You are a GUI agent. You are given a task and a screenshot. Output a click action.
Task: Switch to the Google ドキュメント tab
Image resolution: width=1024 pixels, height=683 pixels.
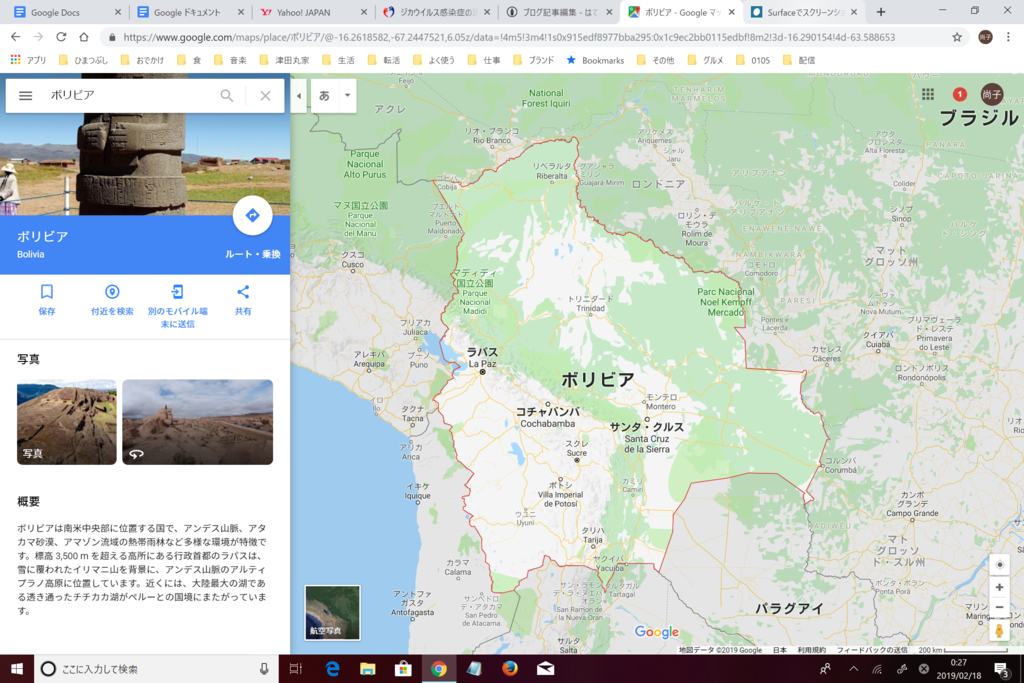click(187, 12)
